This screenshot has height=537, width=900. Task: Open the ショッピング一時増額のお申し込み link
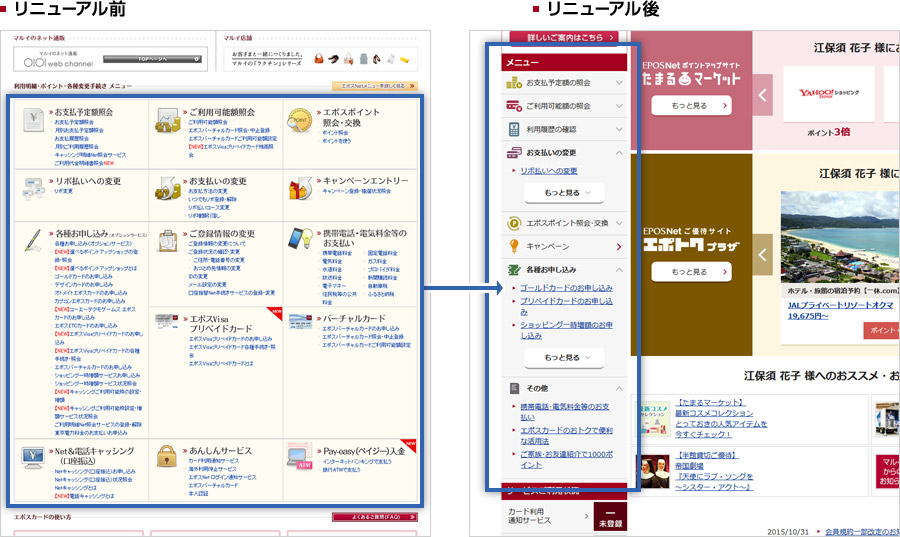pyautogui.click(x=567, y=330)
